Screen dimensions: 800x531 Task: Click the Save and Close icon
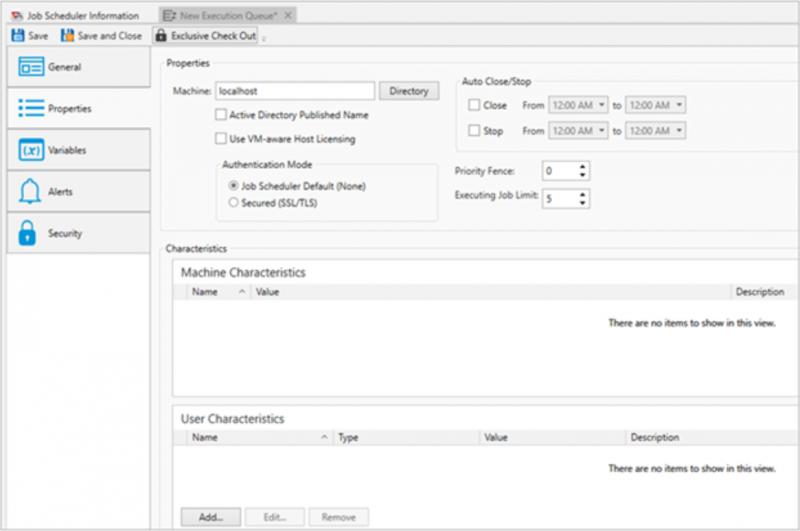click(x=67, y=35)
